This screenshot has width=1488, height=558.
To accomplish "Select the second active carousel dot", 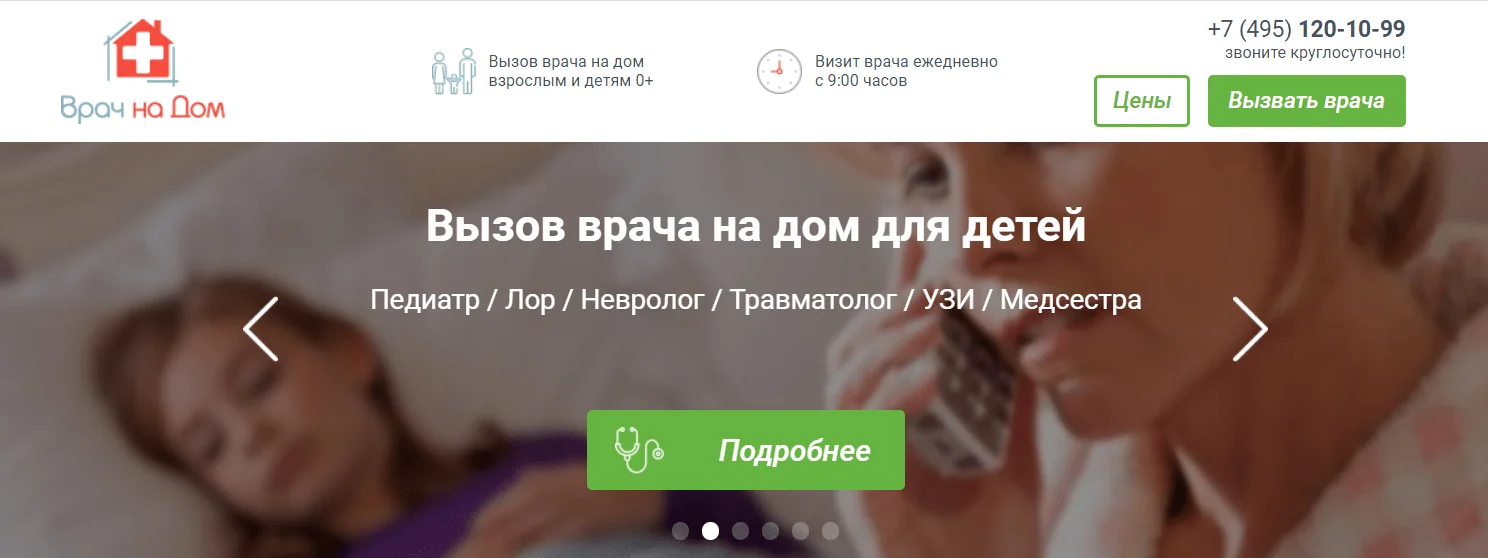I will tap(710, 531).
